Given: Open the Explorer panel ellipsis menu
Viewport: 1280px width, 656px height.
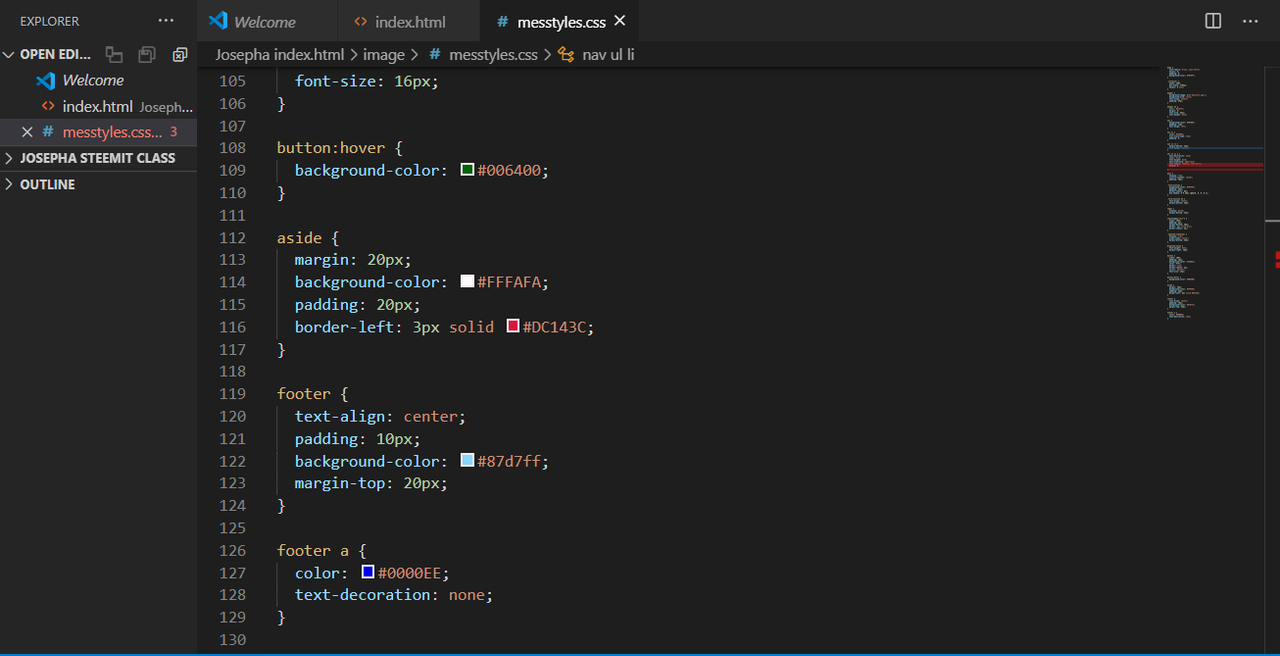Looking at the screenshot, I should pyautogui.click(x=166, y=21).
